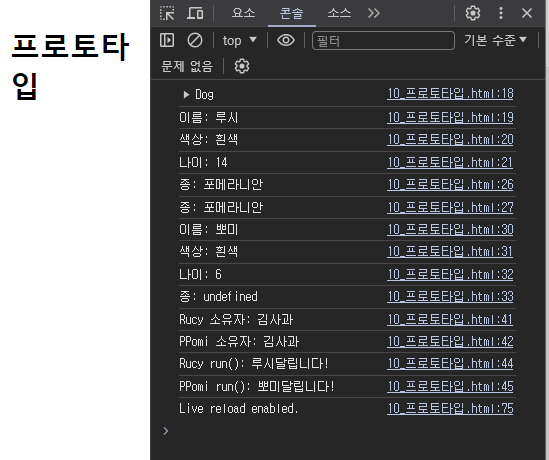This screenshot has height=460, width=549.
Task: Open the top JavaScript context dropdown
Action: (240, 41)
